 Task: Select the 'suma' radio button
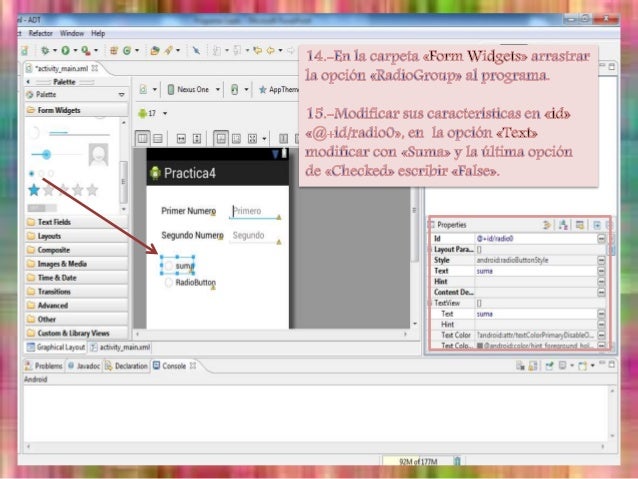[168, 266]
